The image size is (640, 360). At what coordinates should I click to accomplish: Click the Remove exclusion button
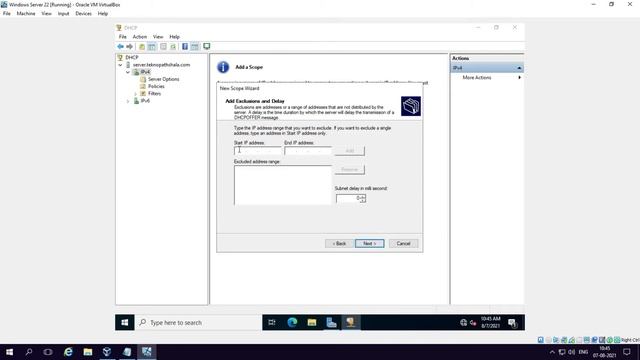[x=349, y=169]
